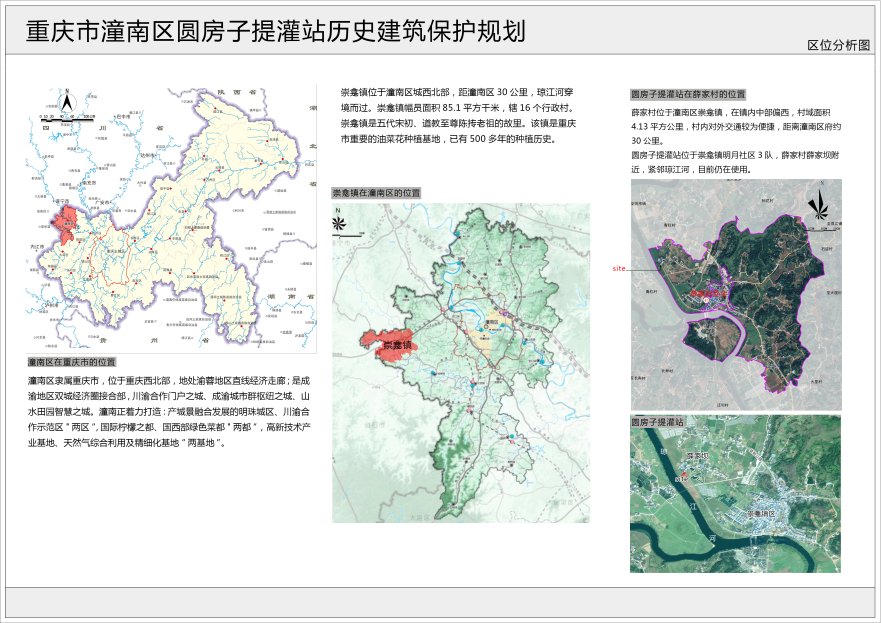
Task: Click the caption 崇龛镇在潼南区的位置
Action: click(x=376, y=193)
